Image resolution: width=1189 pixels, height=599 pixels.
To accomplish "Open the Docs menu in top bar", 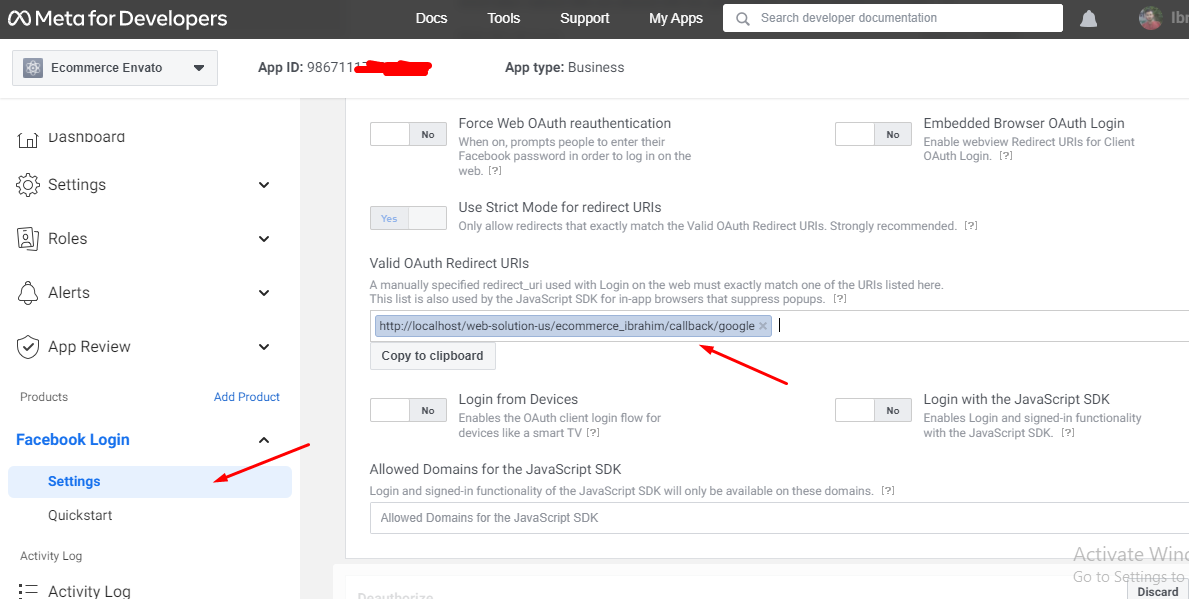I will coord(431,18).
